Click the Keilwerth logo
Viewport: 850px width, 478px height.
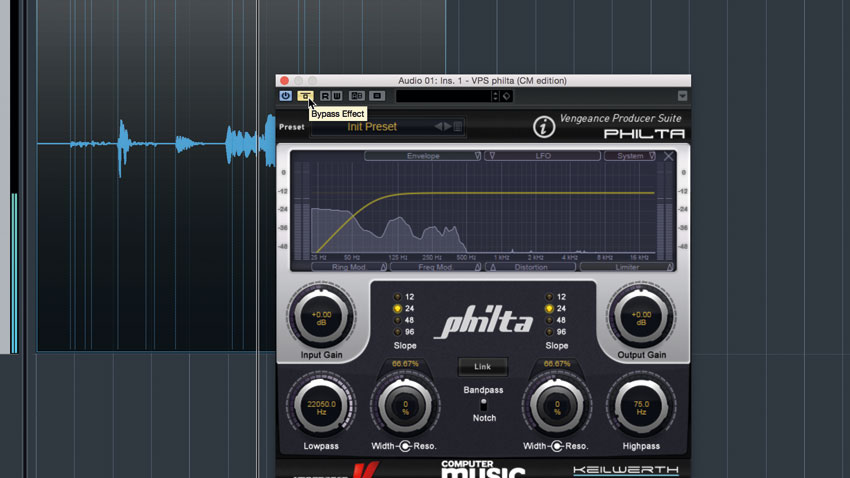point(626,469)
